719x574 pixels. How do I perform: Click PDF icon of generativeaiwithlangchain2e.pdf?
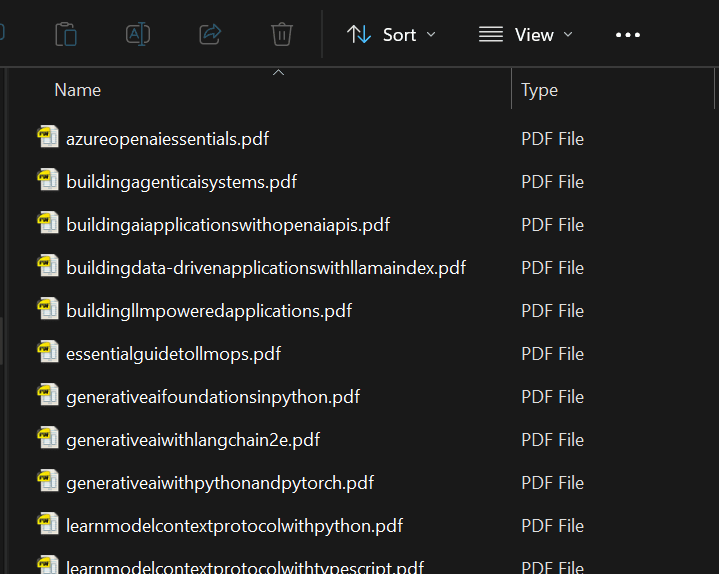coord(48,438)
